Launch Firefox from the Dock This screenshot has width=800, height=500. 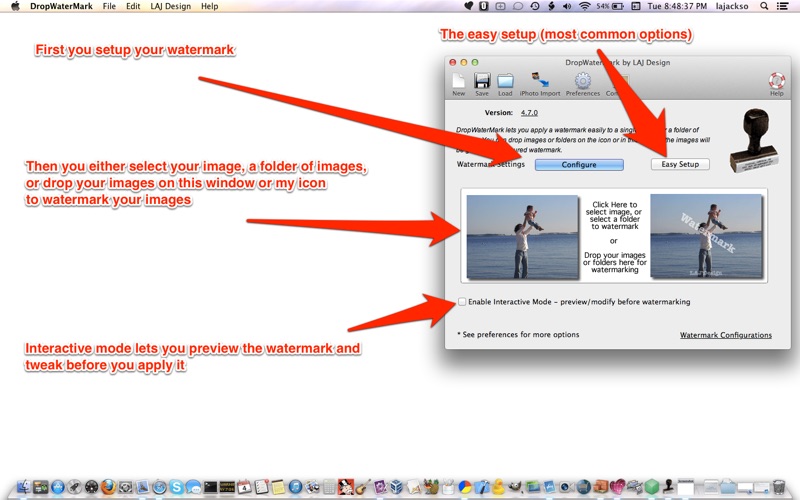pos(108,487)
